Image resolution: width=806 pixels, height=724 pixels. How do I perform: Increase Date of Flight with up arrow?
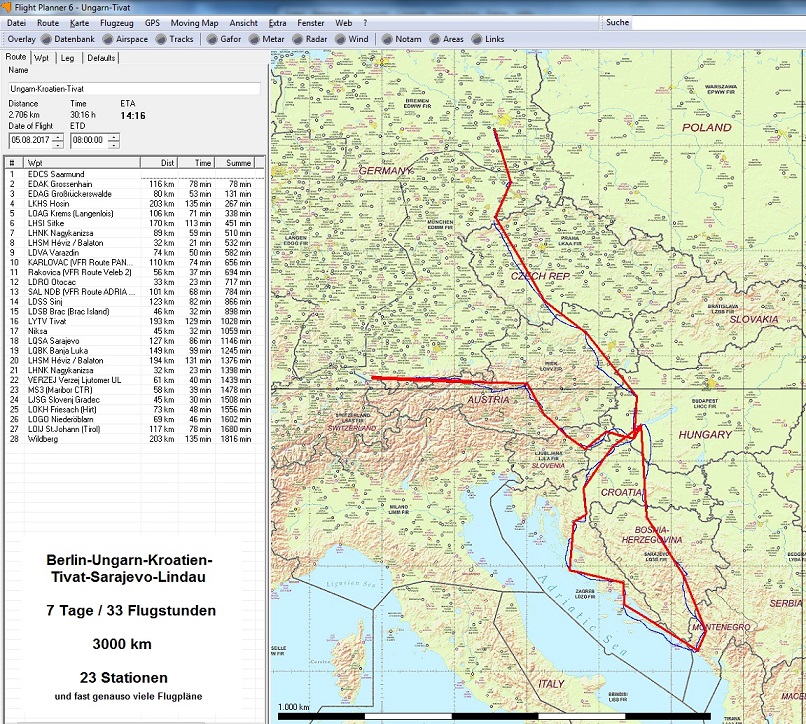tap(57, 136)
